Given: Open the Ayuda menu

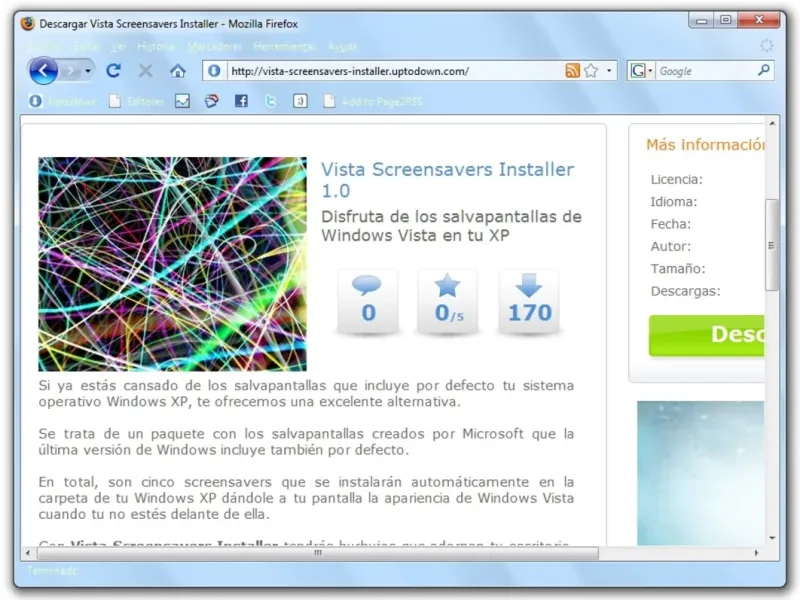Looking at the screenshot, I should coord(342,46).
